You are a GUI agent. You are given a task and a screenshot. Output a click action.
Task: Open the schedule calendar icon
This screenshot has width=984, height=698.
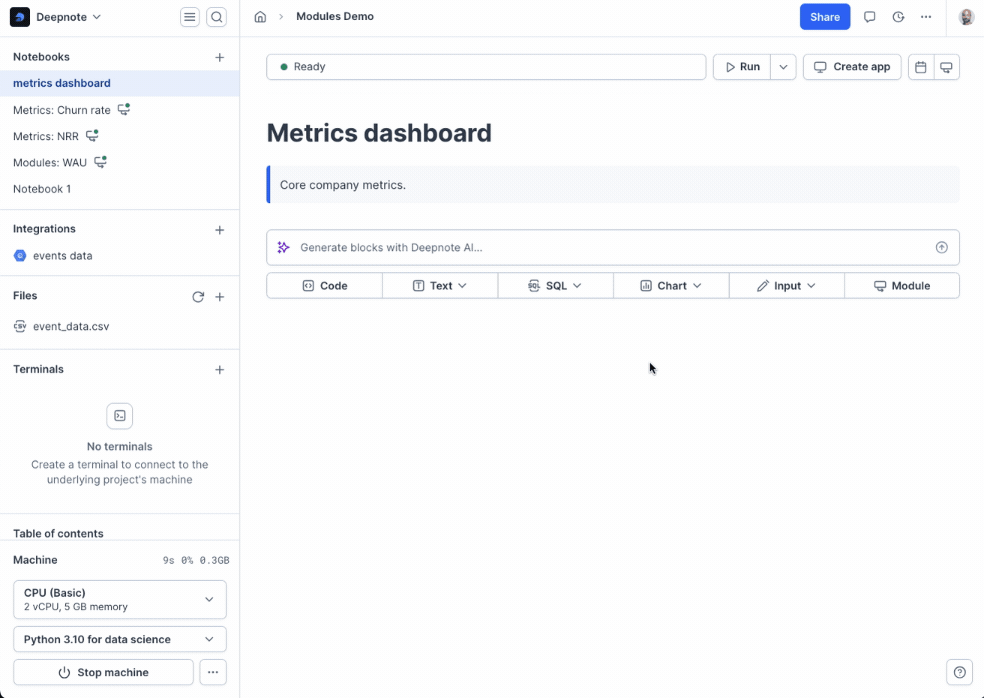point(921,67)
